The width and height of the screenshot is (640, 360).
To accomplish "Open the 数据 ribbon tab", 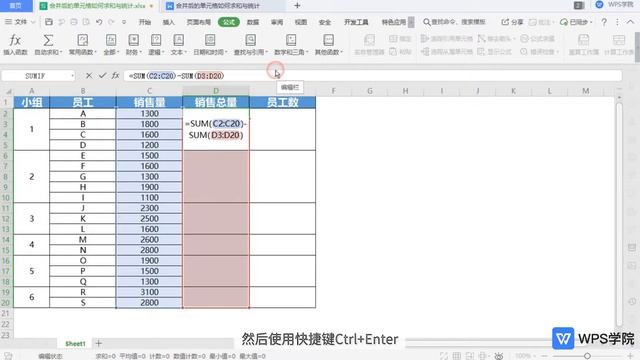I will 253,22.
